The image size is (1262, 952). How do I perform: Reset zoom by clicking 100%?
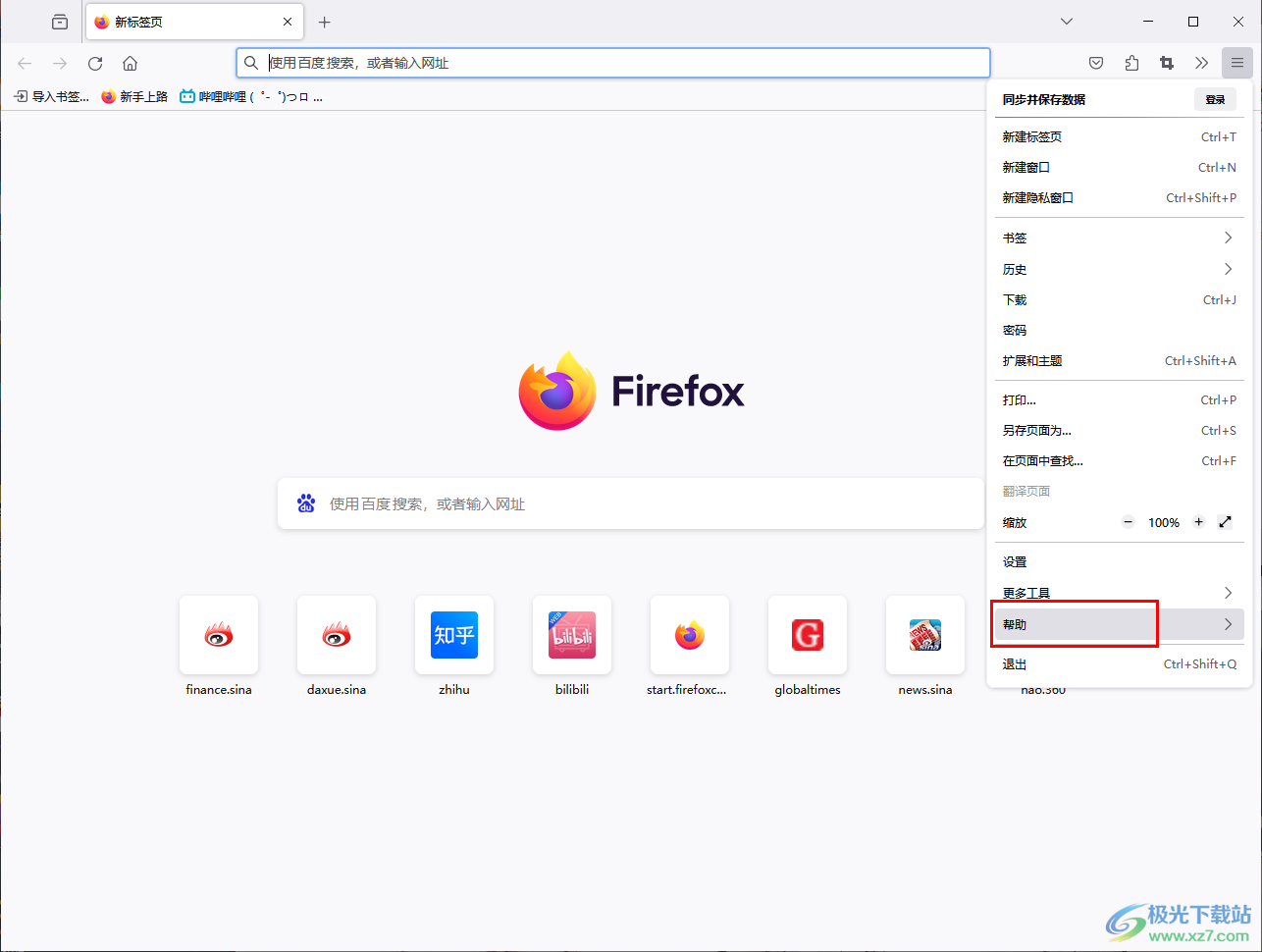(1164, 522)
